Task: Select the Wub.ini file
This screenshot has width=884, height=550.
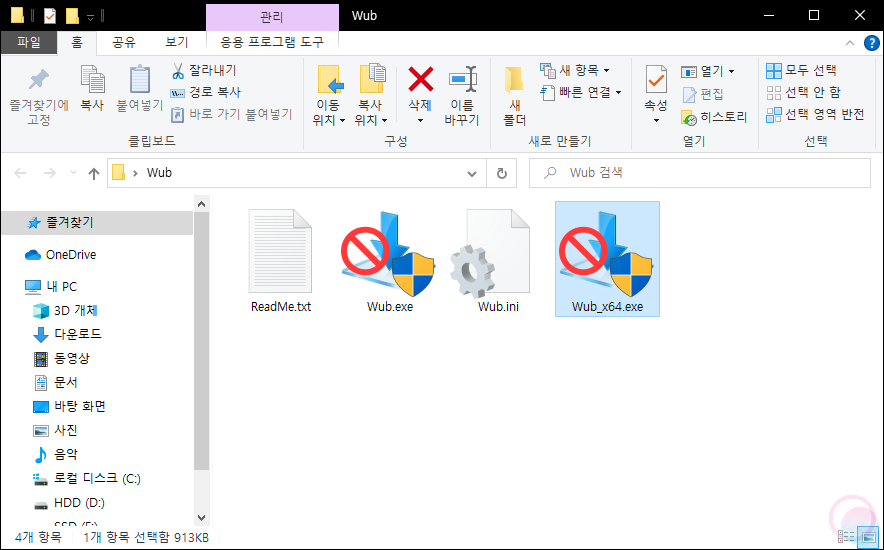Action: click(x=498, y=259)
